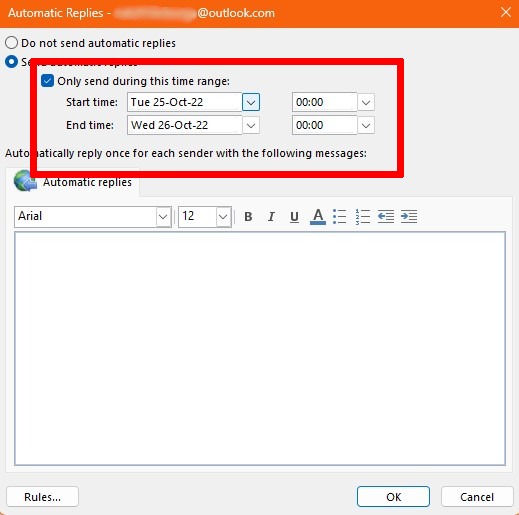Cancel the Automatic Replies dialog
519x515 pixels.
pyautogui.click(x=477, y=497)
